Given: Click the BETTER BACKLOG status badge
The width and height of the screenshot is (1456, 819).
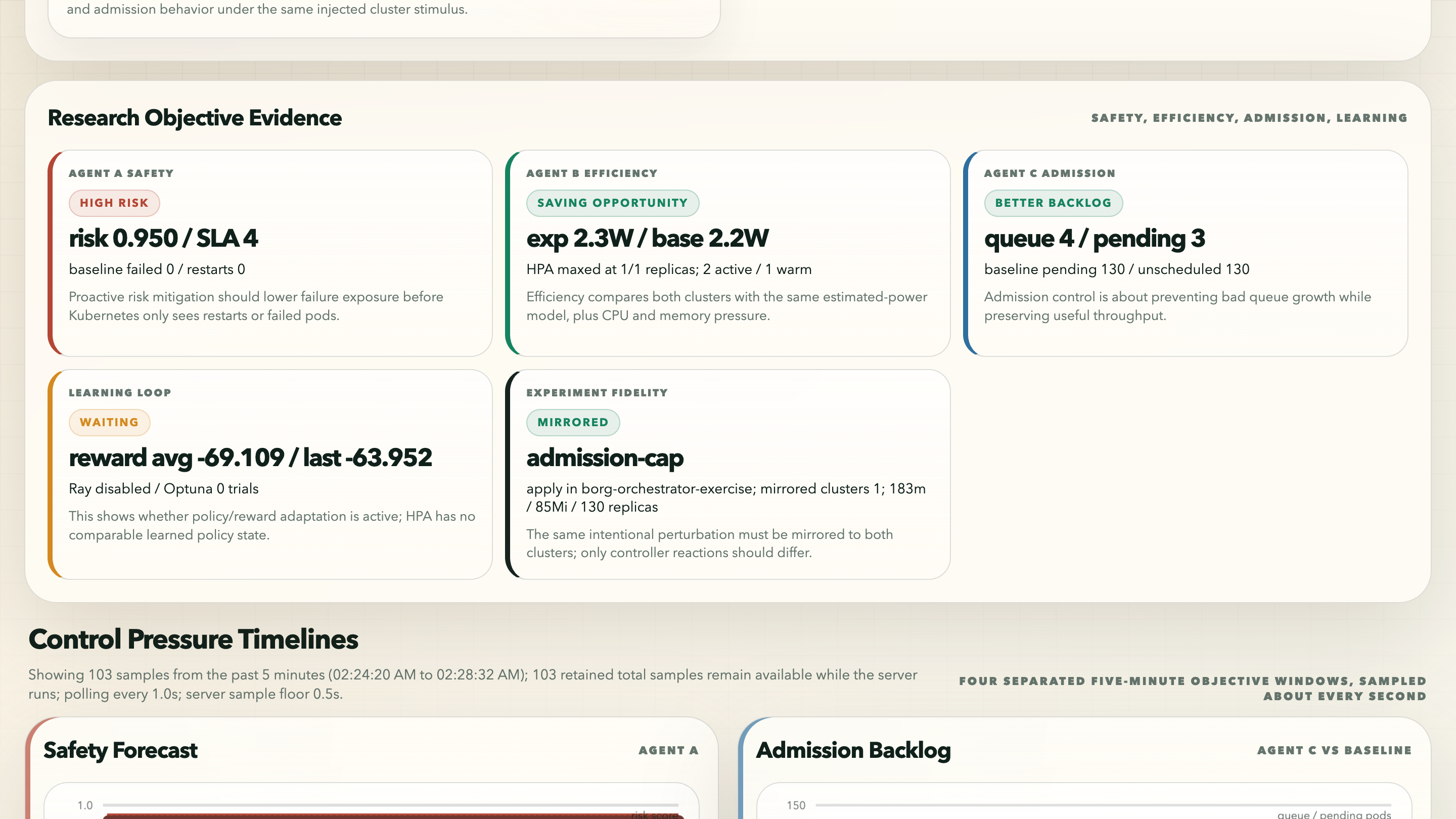Looking at the screenshot, I should pos(1054,203).
